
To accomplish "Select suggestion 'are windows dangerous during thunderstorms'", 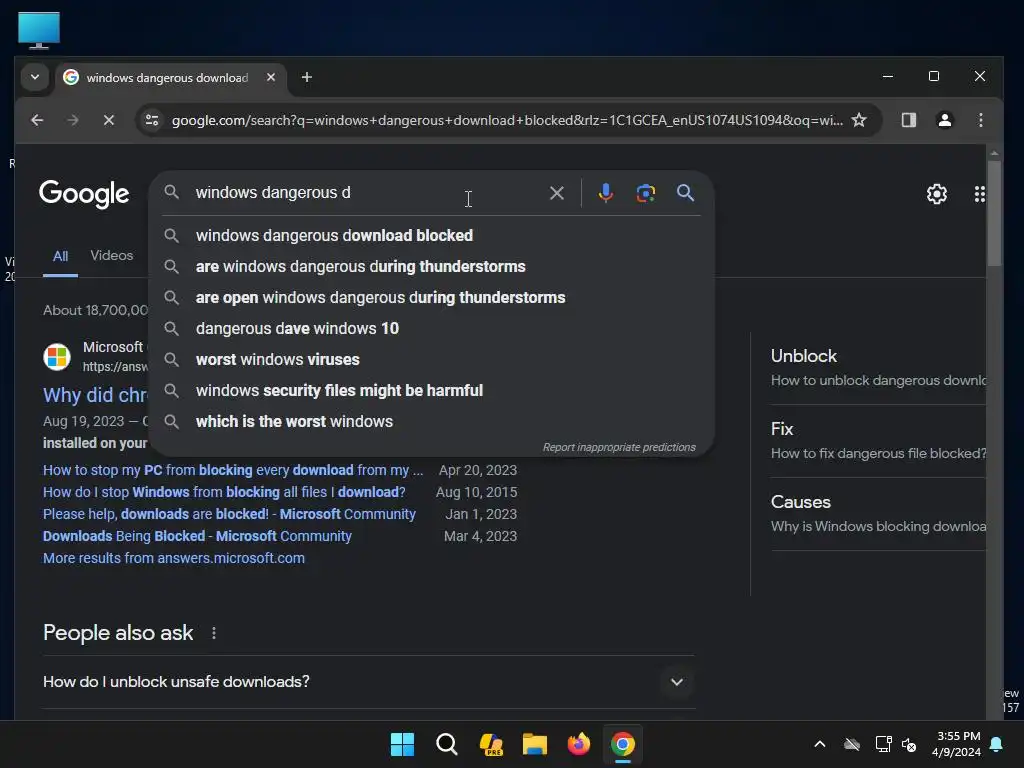I will tap(431, 266).
